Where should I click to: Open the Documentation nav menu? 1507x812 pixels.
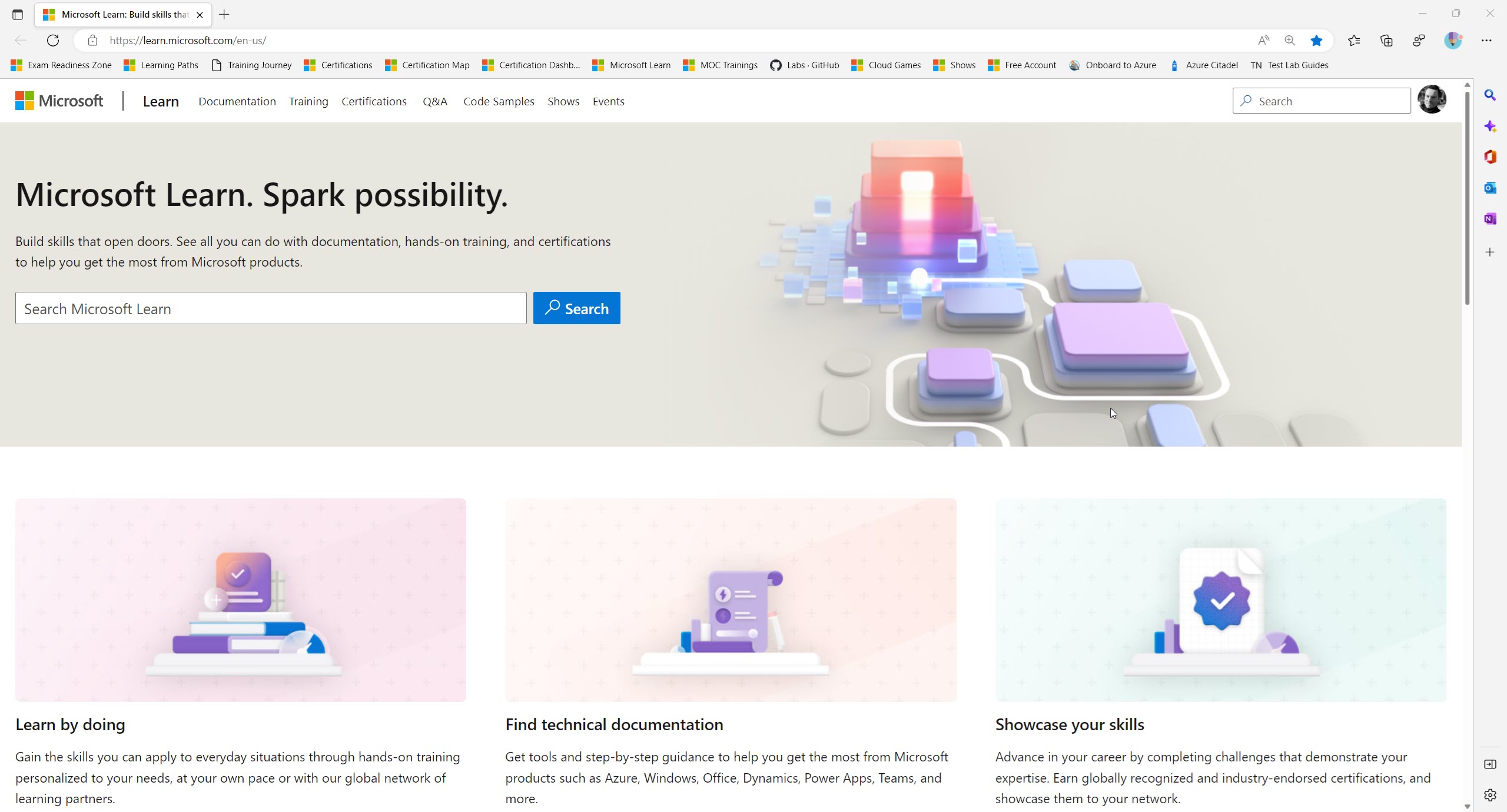pos(237,101)
